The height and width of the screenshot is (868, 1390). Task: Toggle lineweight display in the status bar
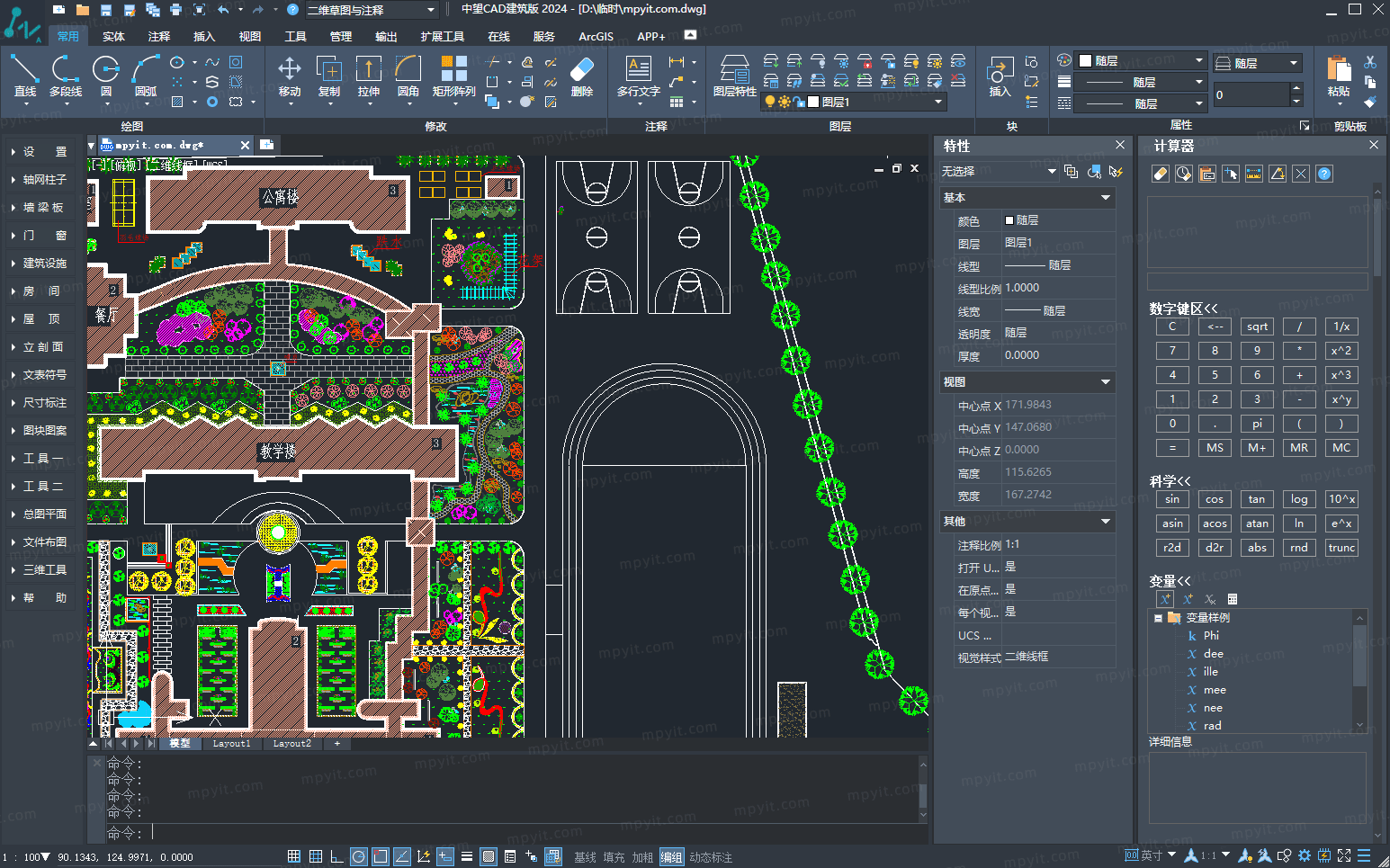[467, 856]
